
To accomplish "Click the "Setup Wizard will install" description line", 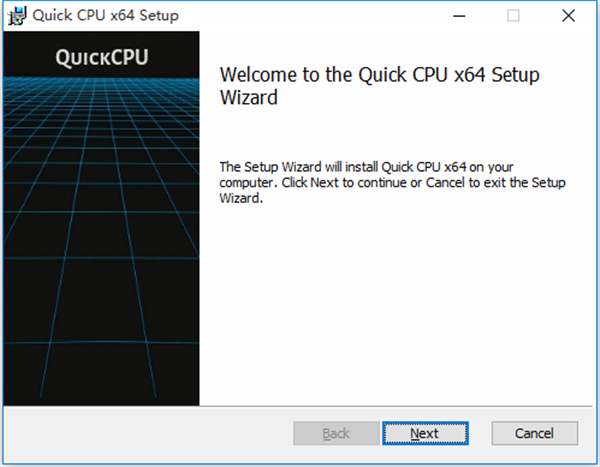I will (x=367, y=166).
